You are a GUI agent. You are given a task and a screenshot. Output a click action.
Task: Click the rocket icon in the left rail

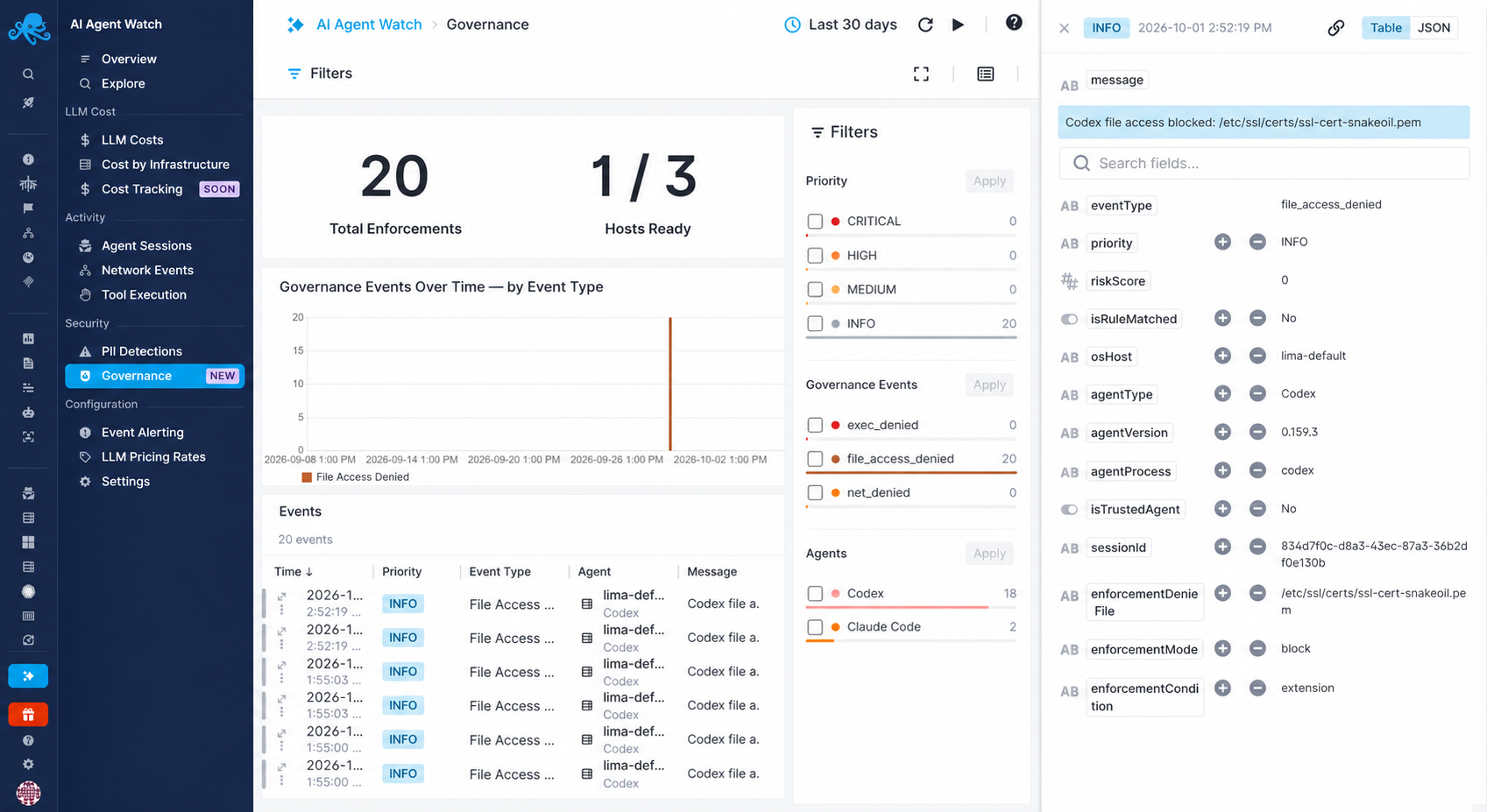(28, 102)
